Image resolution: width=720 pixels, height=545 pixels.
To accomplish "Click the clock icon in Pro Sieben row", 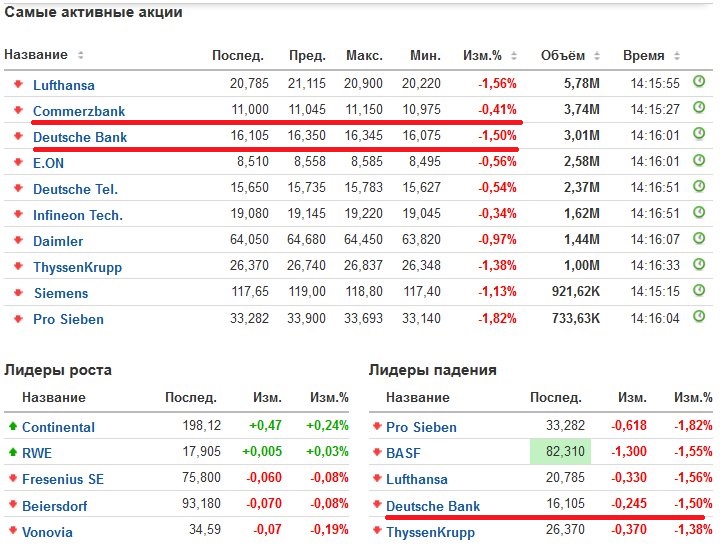I will click(x=699, y=318).
